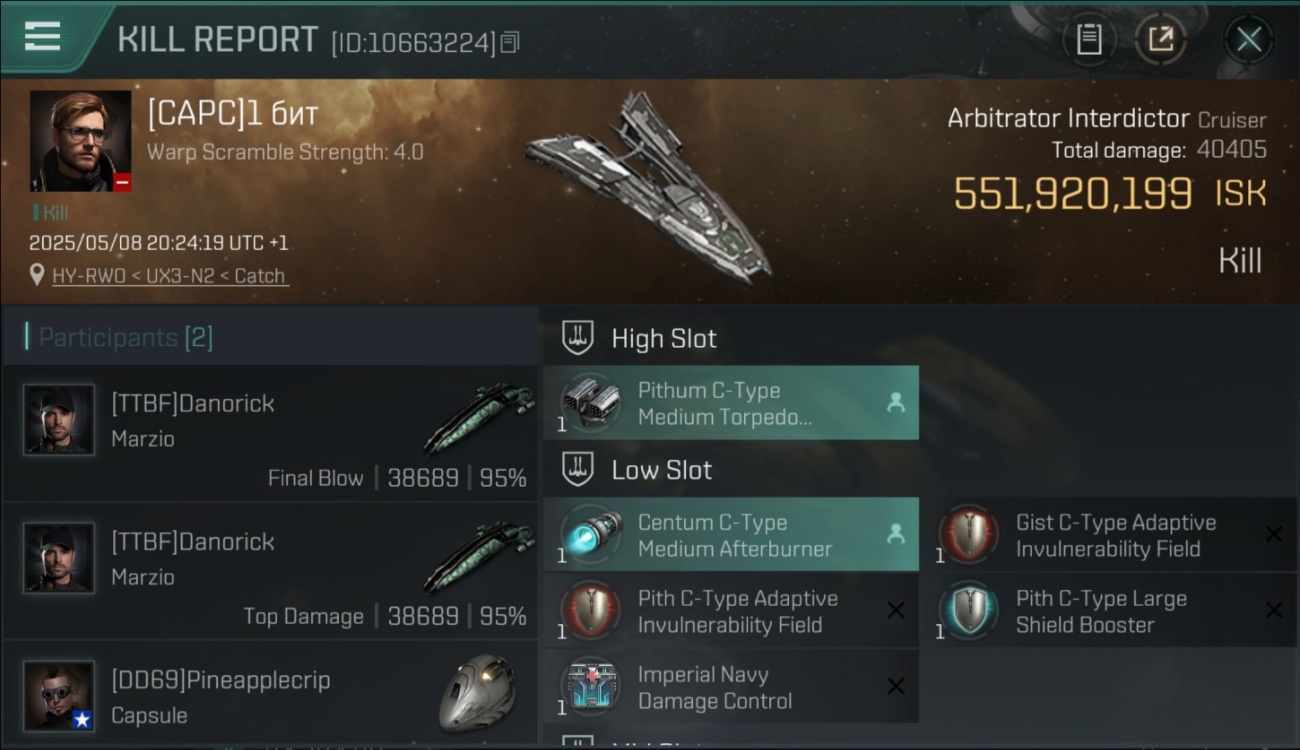Open the hamburger menu icon
The image size is (1300, 750).
(42, 36)
